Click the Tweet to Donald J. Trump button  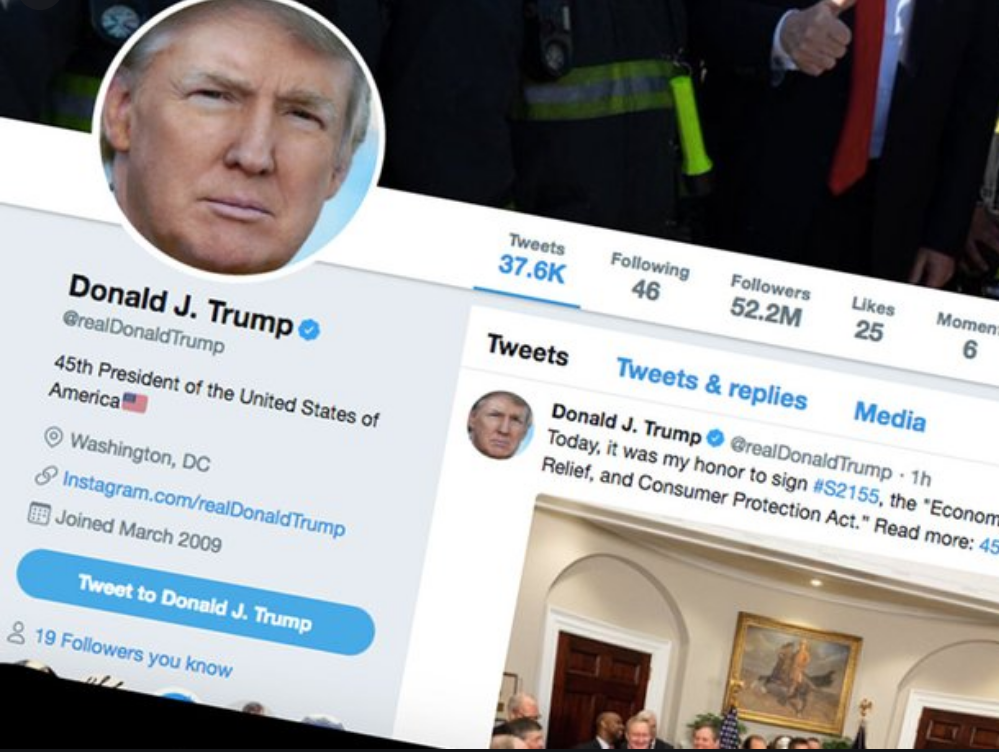point(195,602)
